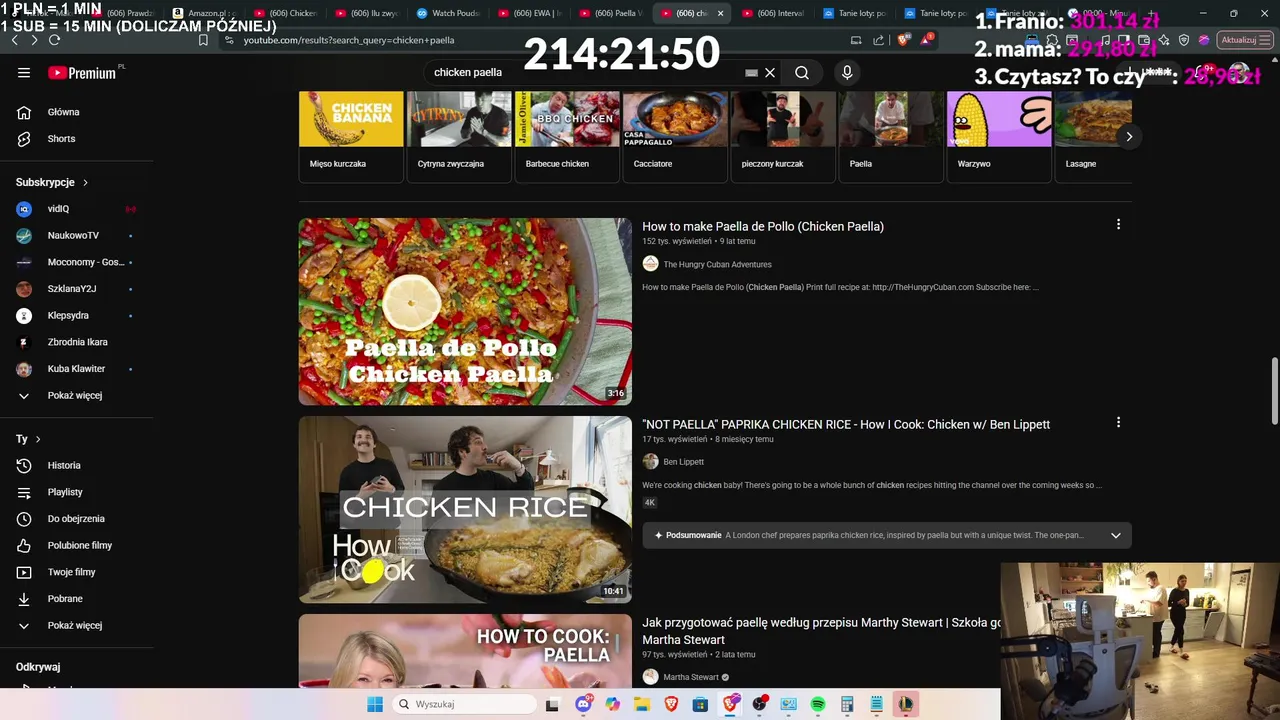Open the Martha Stewart channel link
The image size is (1280, 720).
(691, 677)
